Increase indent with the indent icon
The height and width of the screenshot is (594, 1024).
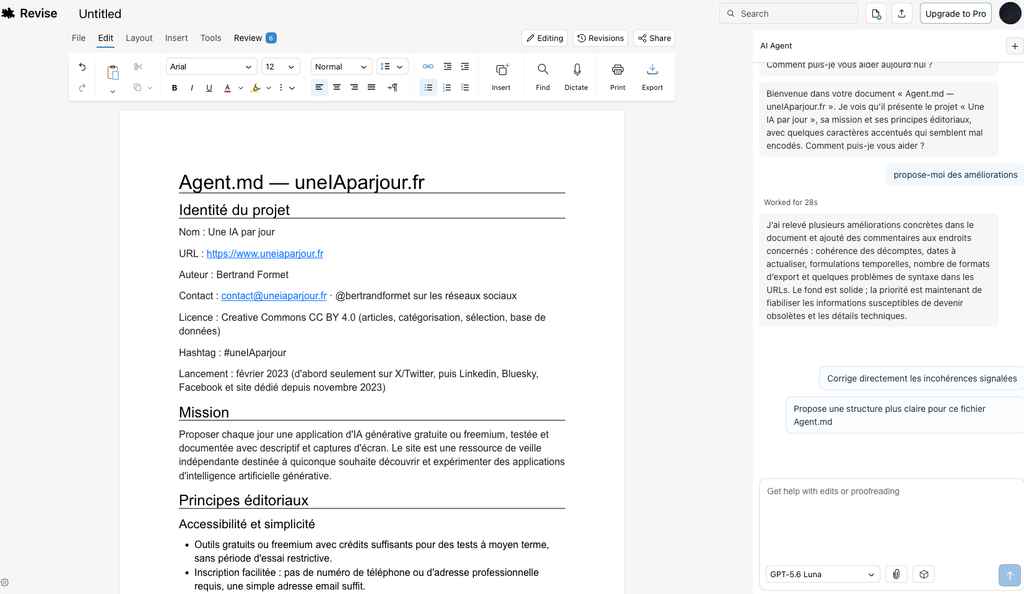pyautogui.click(x=465, y=67)
